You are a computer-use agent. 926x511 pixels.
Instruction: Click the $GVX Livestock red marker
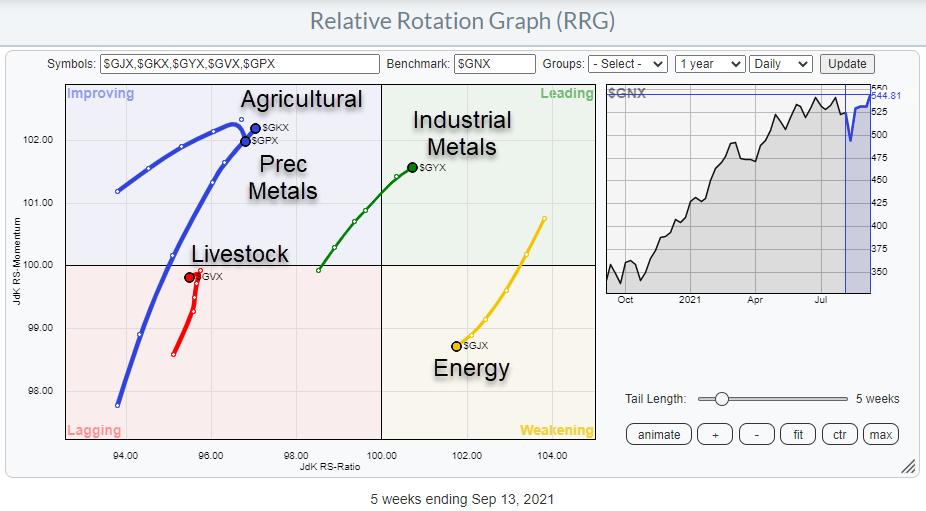[190, 277]
